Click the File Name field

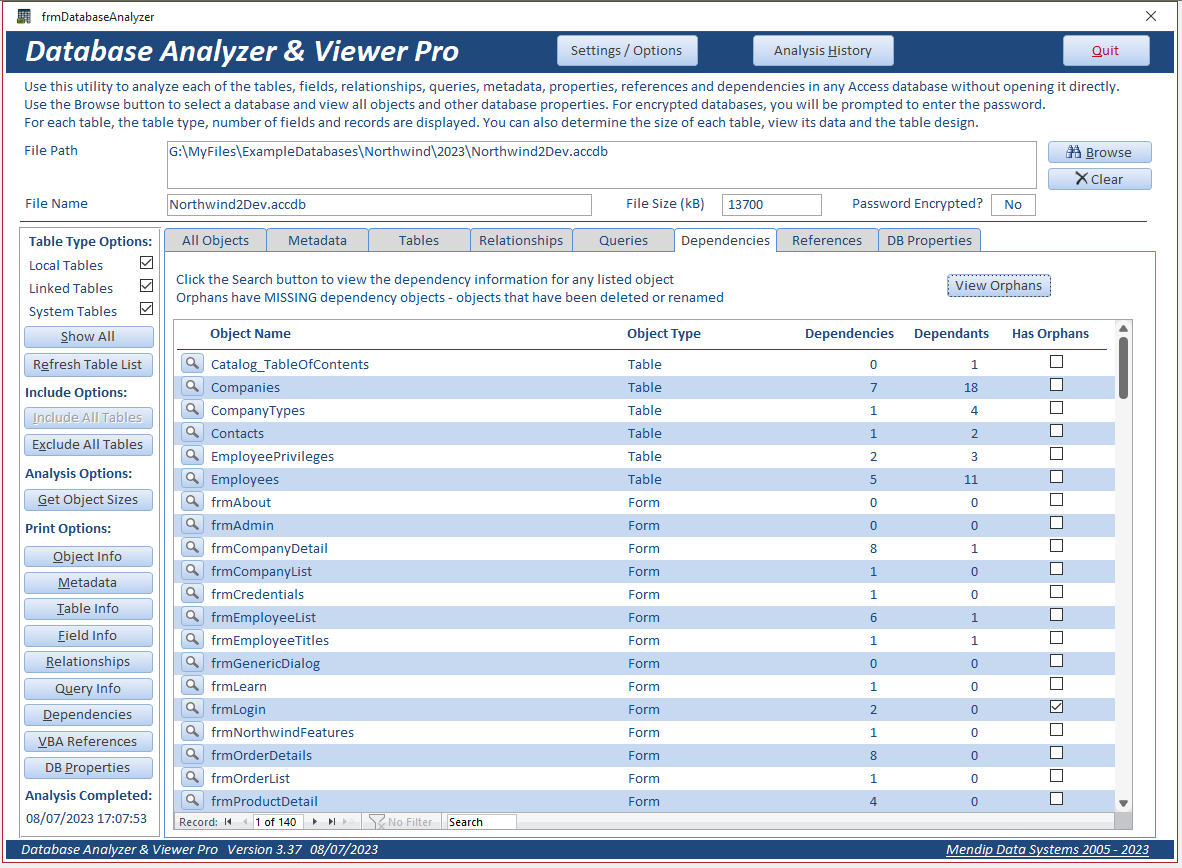click(379, 204)
